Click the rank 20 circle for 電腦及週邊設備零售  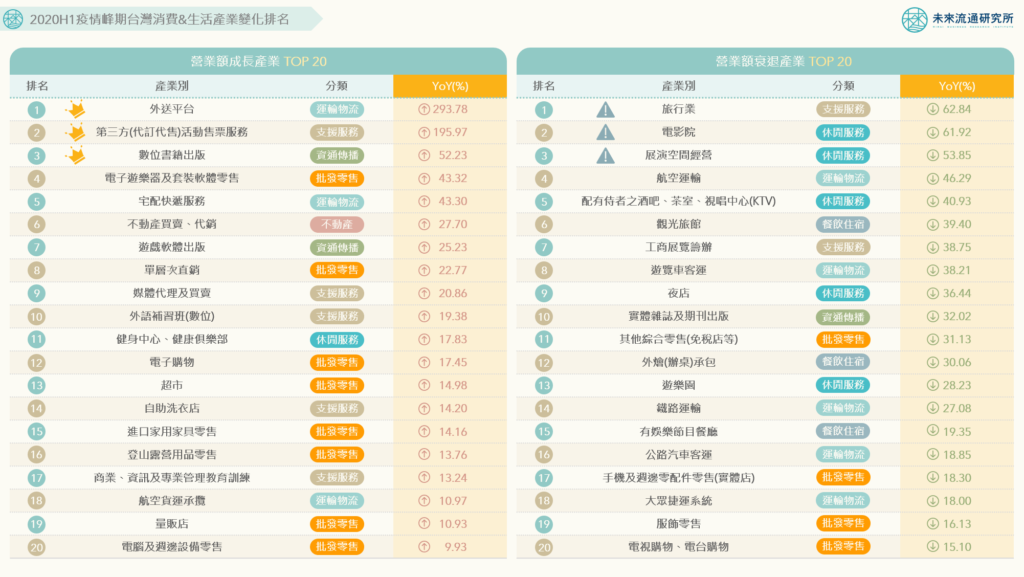coord(37,547)
